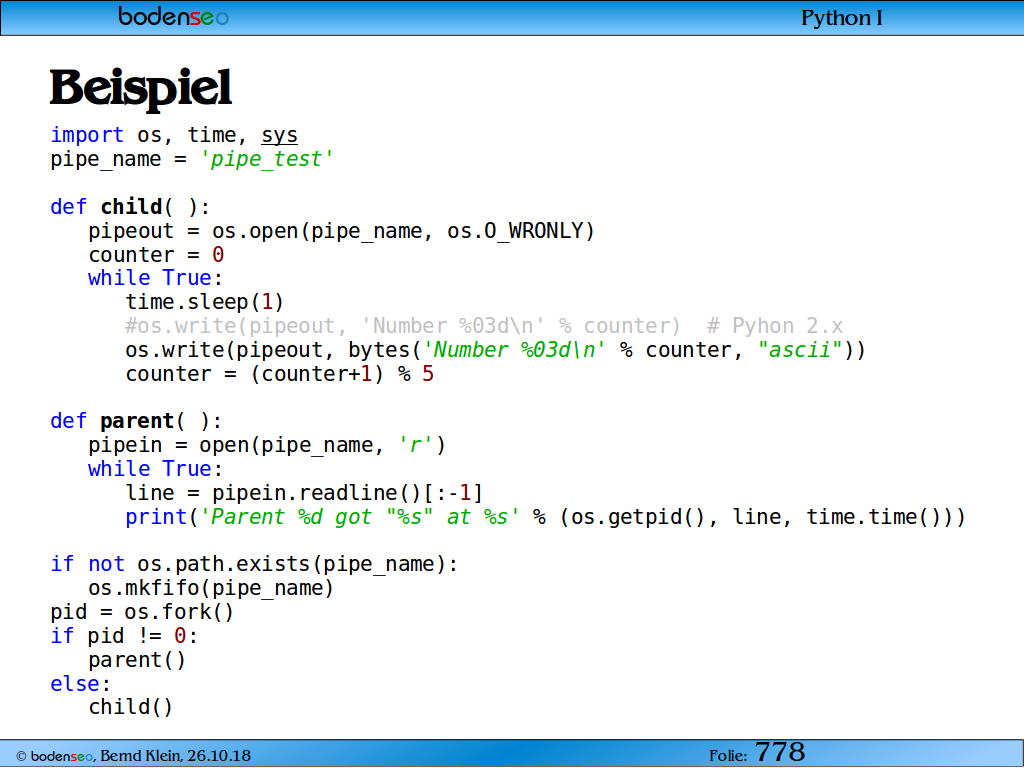Click 'while True:' inside parent function
Image resolution: width=1024 pixels, height=768 pixels.
tap(155, 469)
